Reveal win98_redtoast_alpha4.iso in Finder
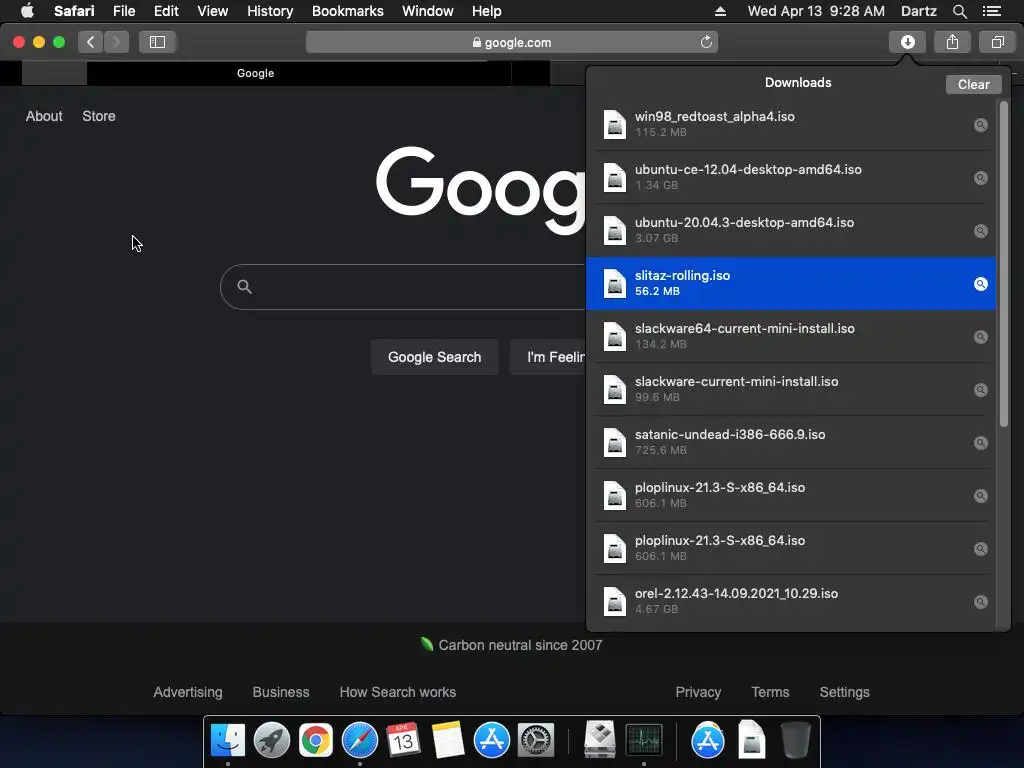This screenshot has width=1024, height=768. (x=980, y=125)
